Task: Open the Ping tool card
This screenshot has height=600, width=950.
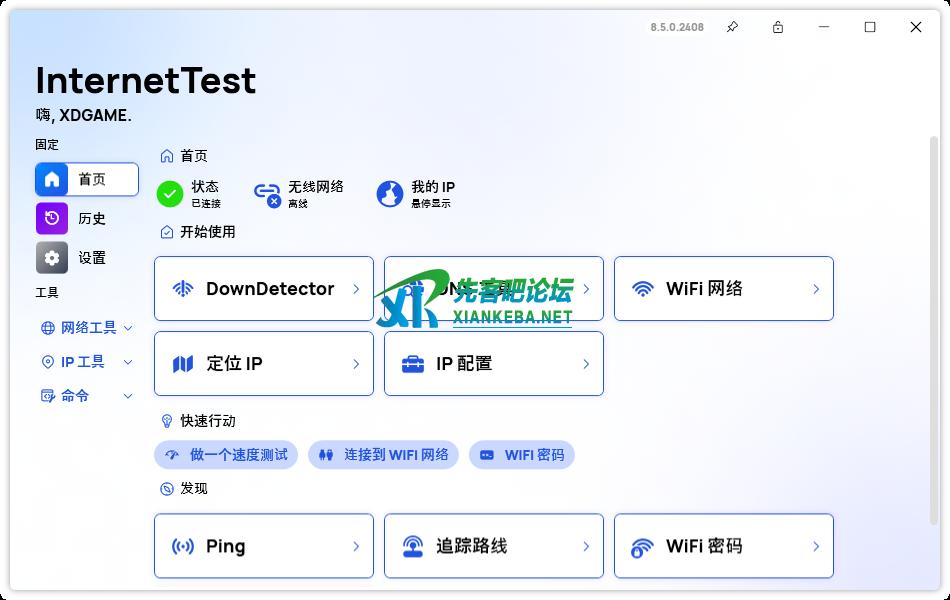Action: [x=264, y=546]
